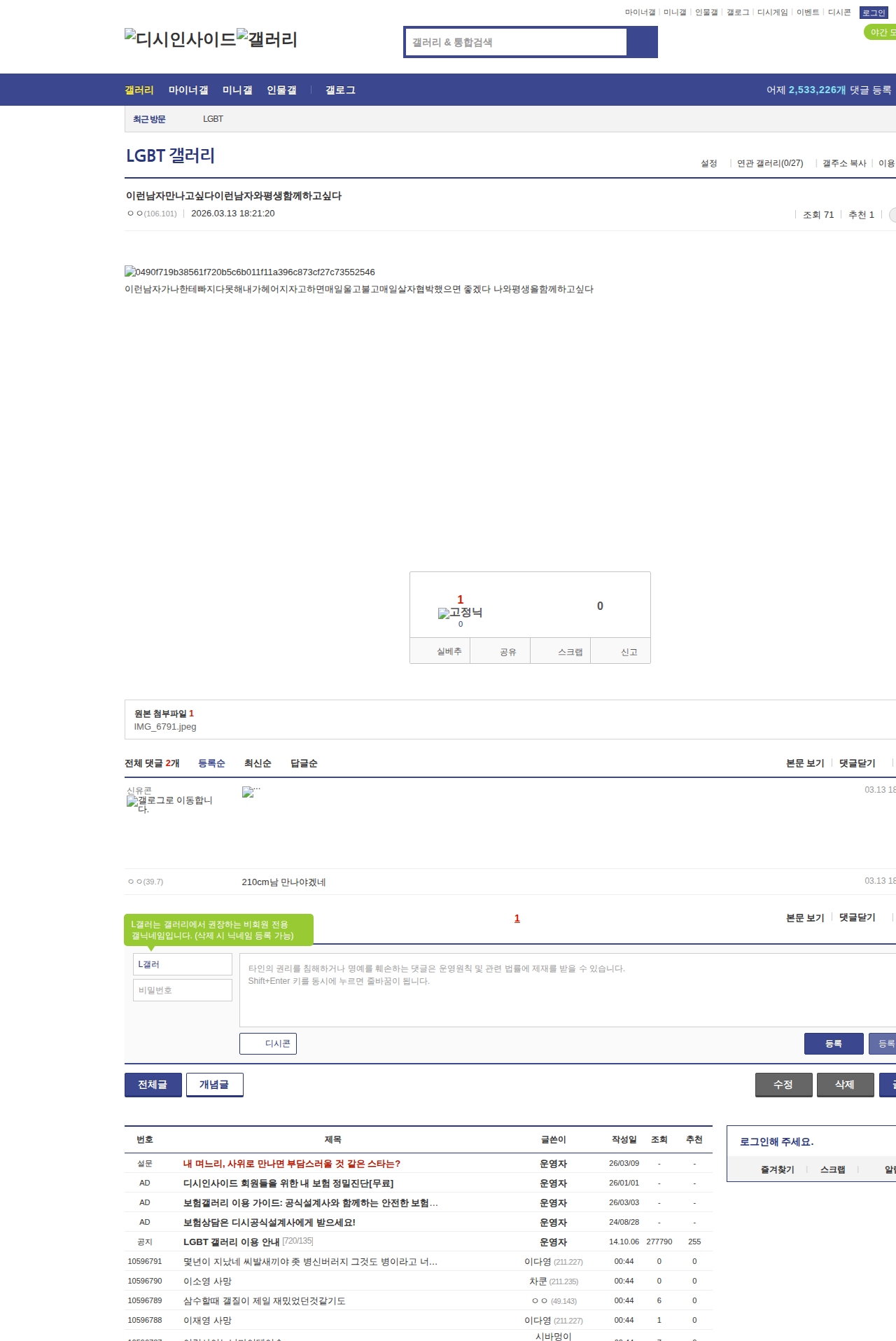Click the DCInside logo image
896x1341 pixels.
(180, 39)
